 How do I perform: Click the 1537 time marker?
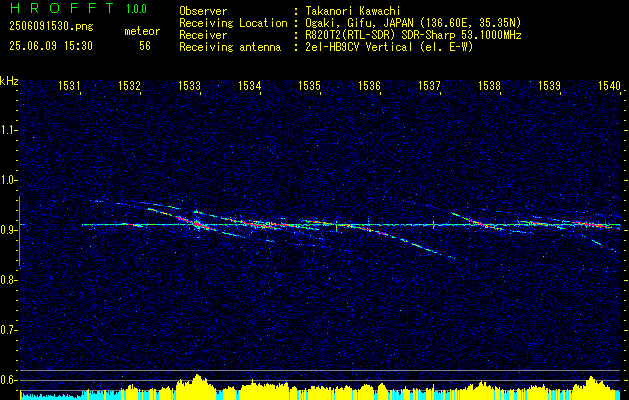click(429, 85)
